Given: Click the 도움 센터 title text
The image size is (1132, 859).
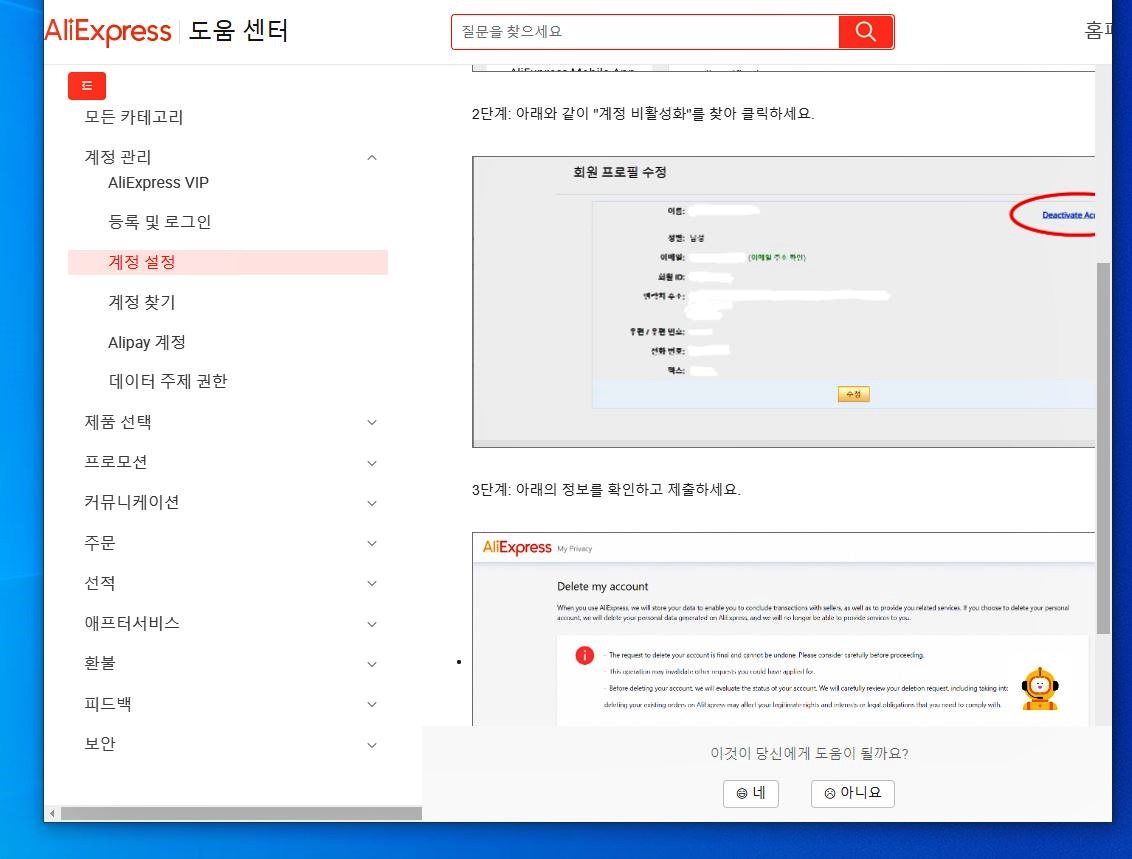Looking at the screenshot, I should tap(238, 31).
